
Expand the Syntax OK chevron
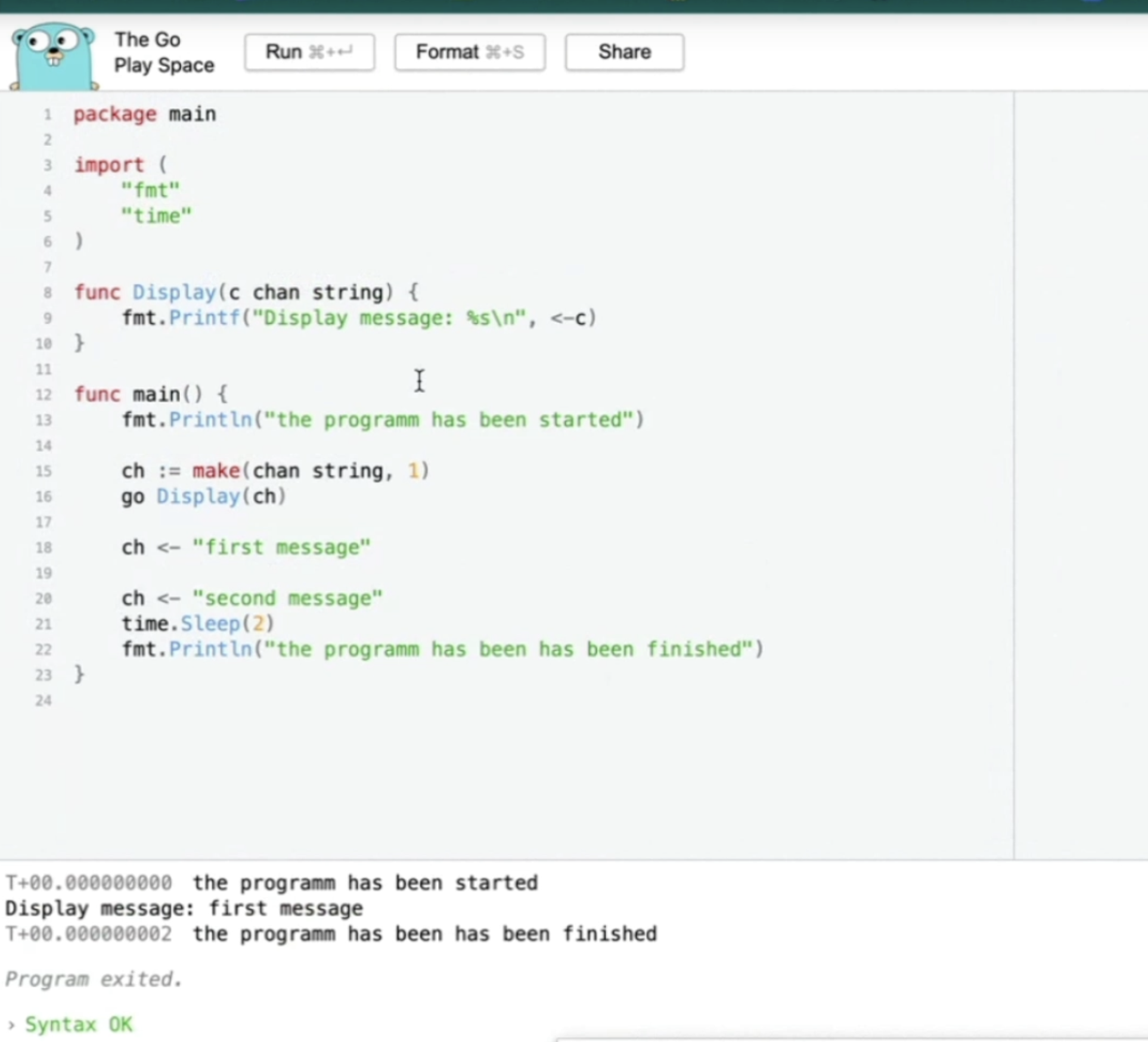[x=11, y=1025]
